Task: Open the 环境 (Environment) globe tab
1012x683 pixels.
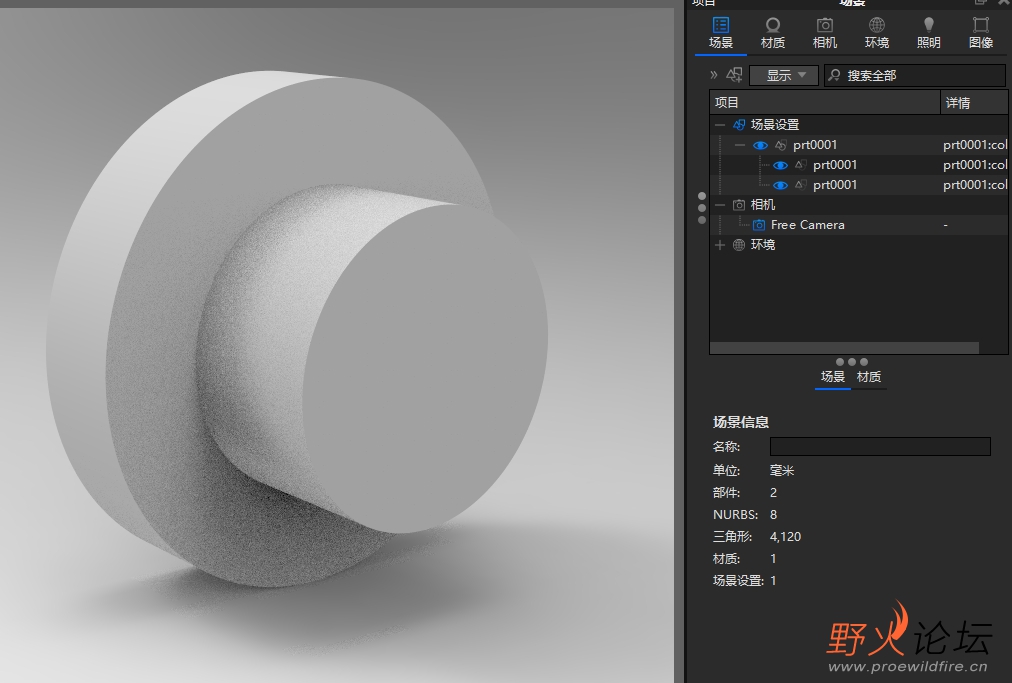Action: coord(876,32)
